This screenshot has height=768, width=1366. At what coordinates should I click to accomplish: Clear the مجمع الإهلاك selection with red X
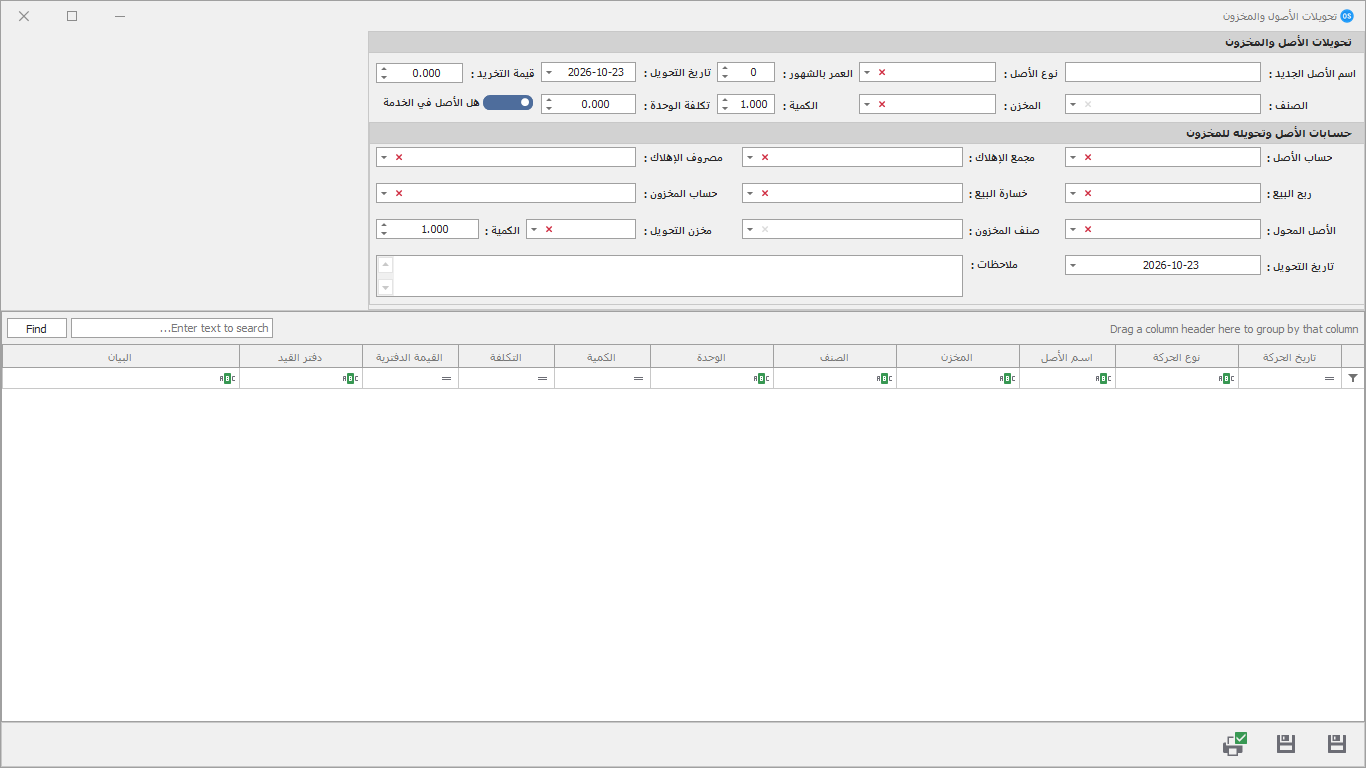click(x=765, y=158)
